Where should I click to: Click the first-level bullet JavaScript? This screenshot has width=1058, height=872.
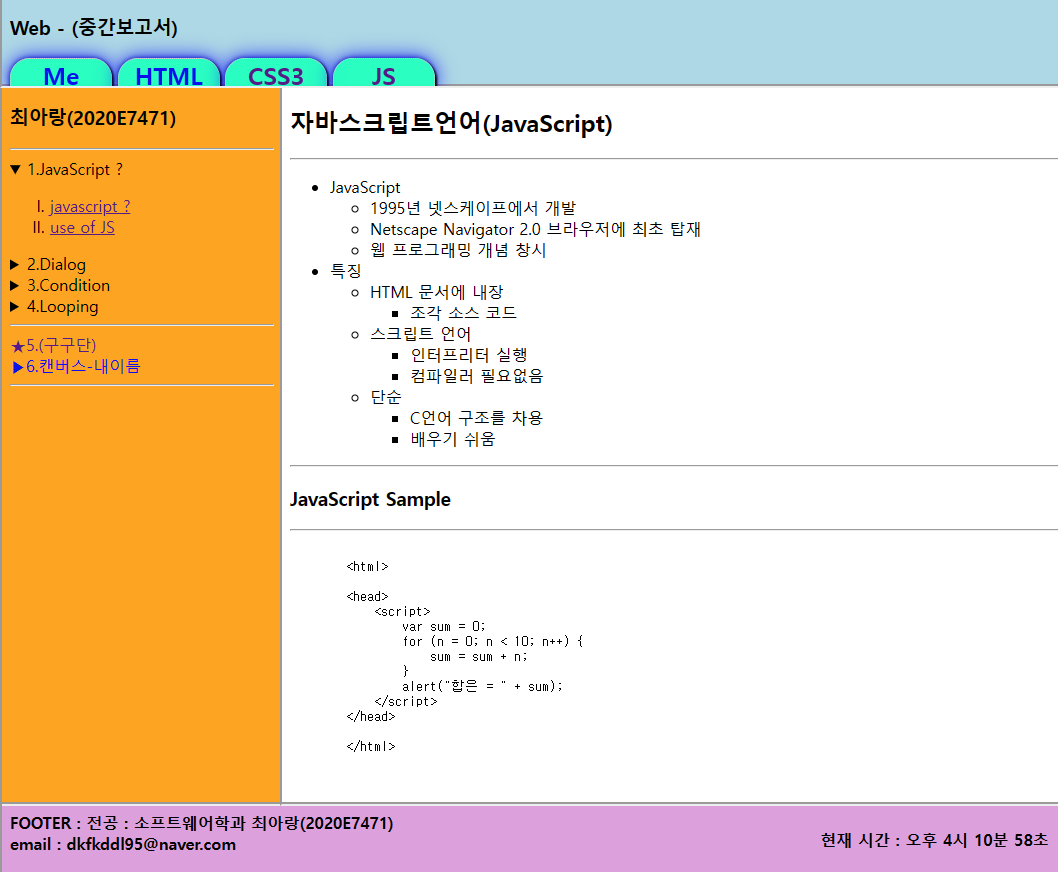tap(365, 188)
